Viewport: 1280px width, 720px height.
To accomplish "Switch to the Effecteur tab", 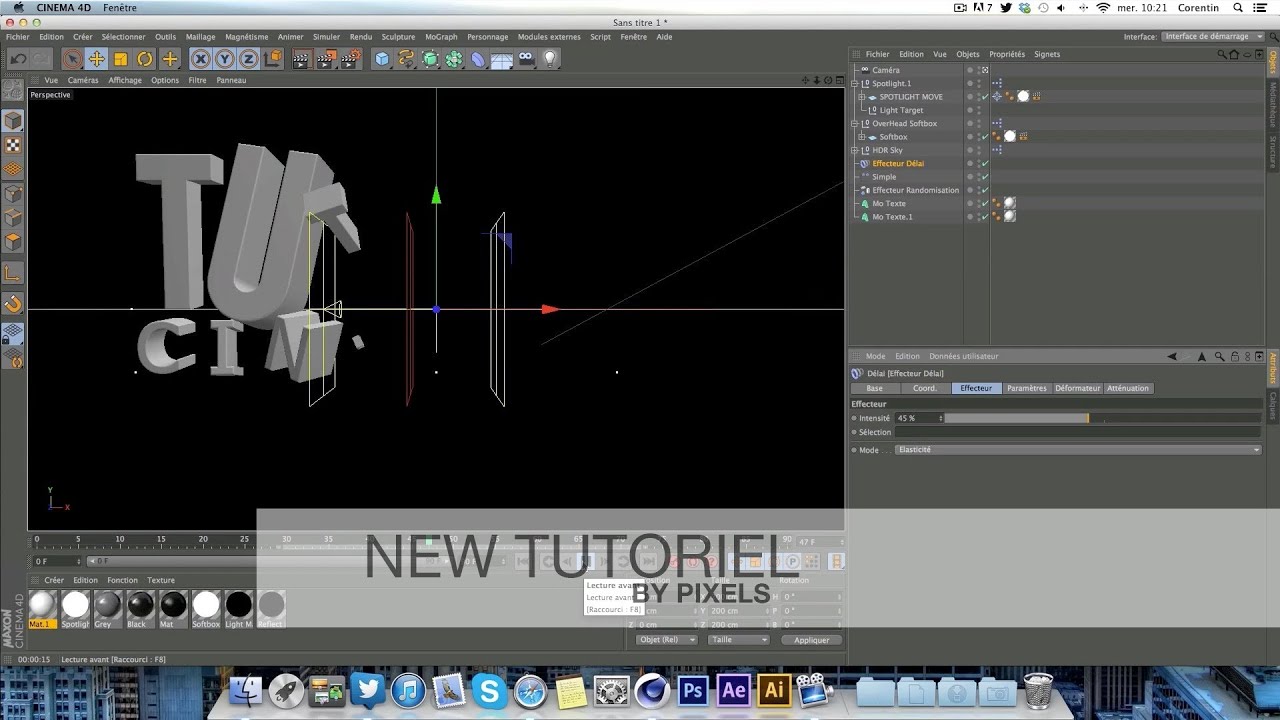I will (976, 388).
